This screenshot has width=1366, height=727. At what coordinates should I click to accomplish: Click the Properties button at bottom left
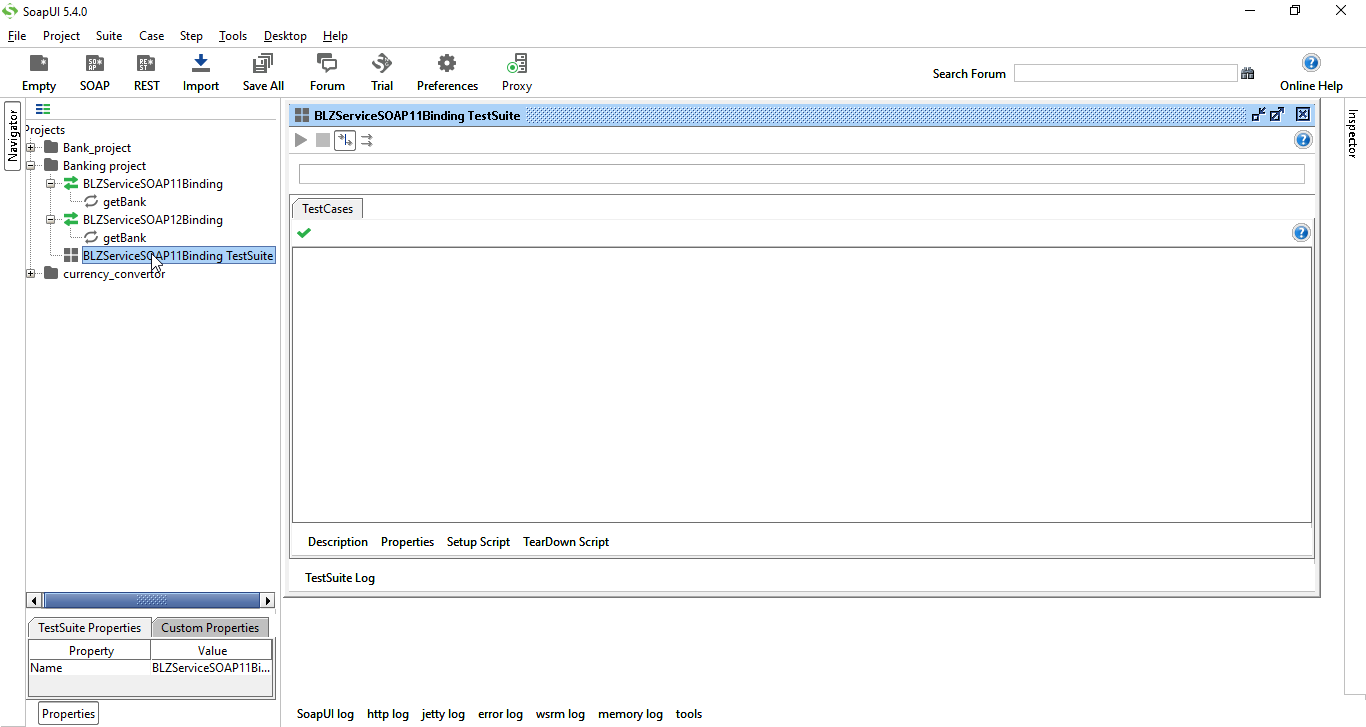point(67,712)
